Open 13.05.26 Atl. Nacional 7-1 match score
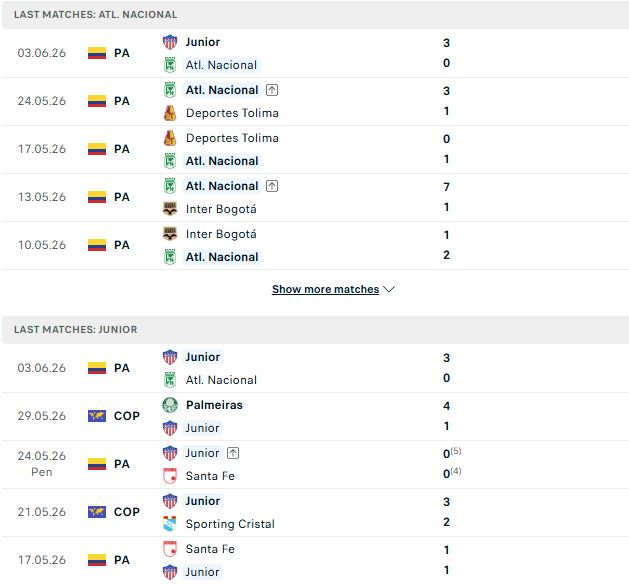Image resolution: width=629 pixels, height=584 pixels. (446, 197)
